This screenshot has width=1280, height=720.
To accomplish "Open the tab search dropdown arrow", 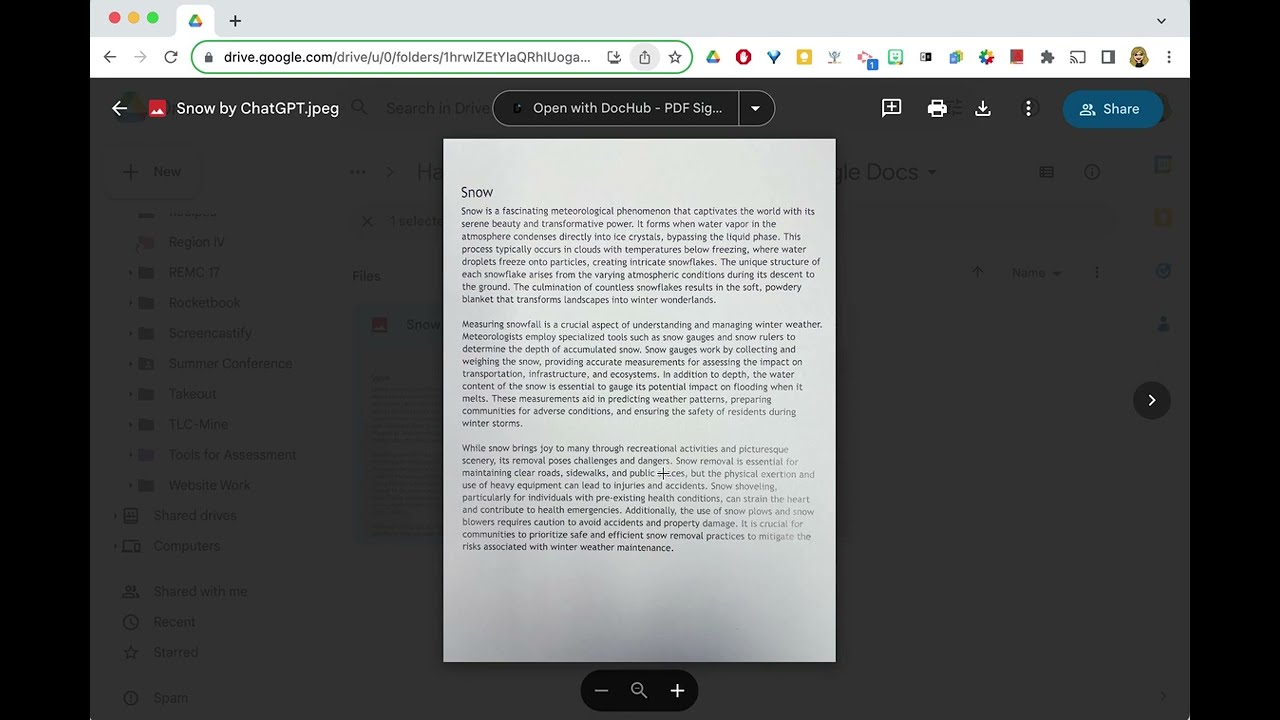I will 1161,20.
